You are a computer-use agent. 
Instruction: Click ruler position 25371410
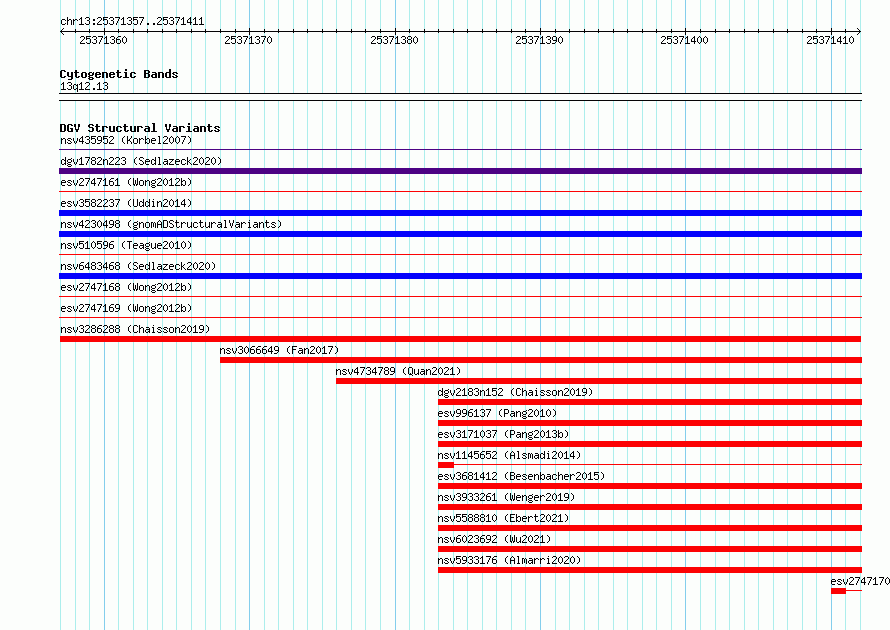pos(830,40)
